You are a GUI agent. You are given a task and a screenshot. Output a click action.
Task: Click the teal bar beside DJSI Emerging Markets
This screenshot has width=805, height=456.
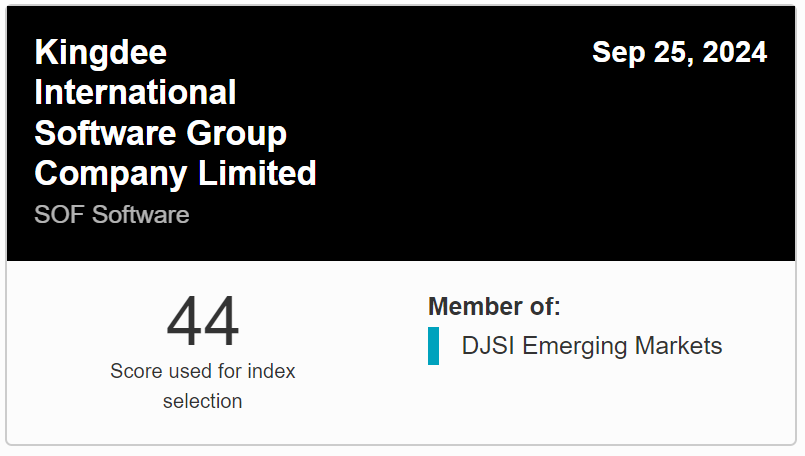click(x=433, y=346)
